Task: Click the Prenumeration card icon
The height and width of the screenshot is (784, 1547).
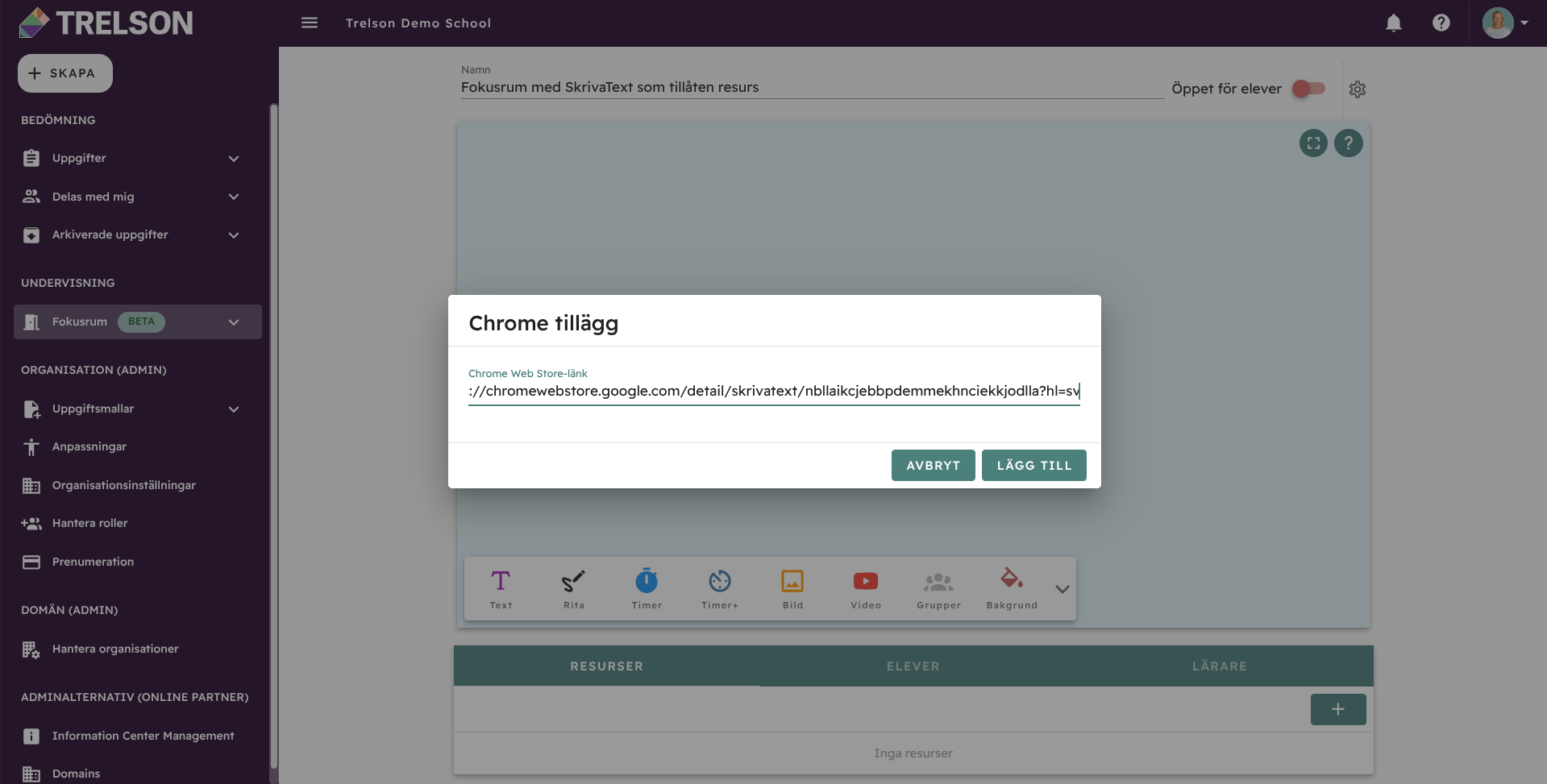Action: (x=31, y=562)
